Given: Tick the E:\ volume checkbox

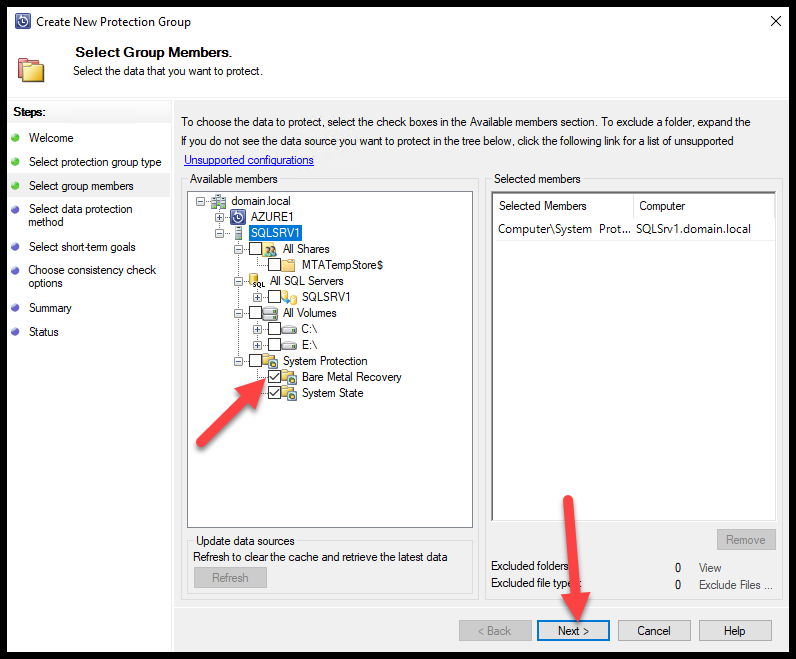Looking at the screenshot, I should [x=275, y=345].
